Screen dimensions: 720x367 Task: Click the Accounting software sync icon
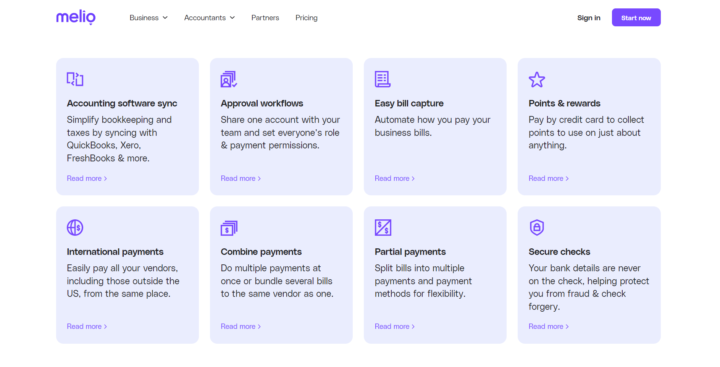[75, 79]
